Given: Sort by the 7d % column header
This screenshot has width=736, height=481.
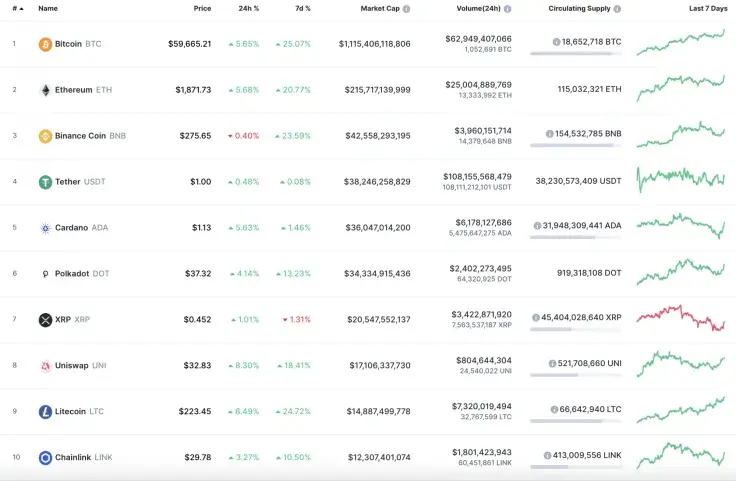Looking at the screenshot, I should [301, 8].
